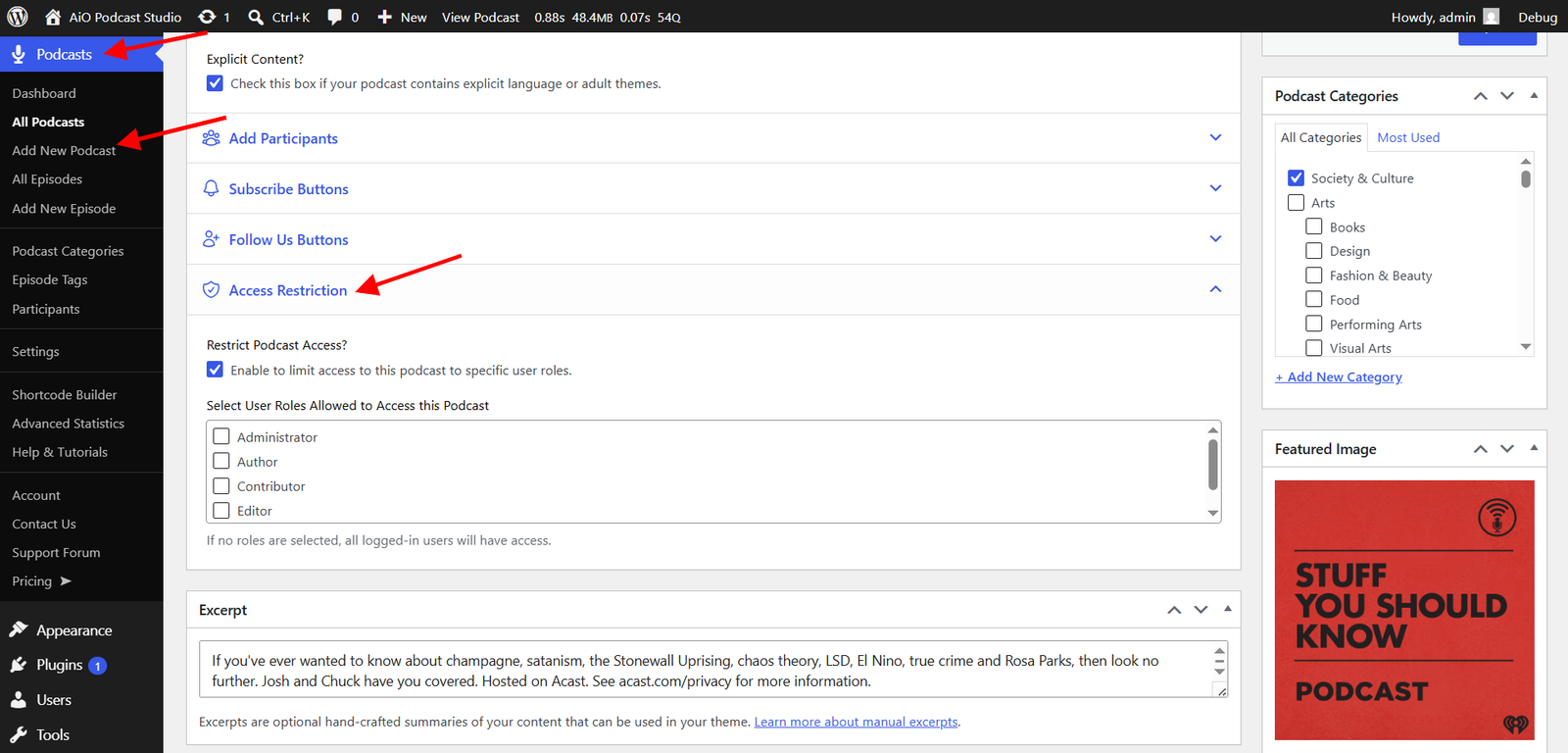
Task: Check the Books category
Action: (x=1314, y=226)
